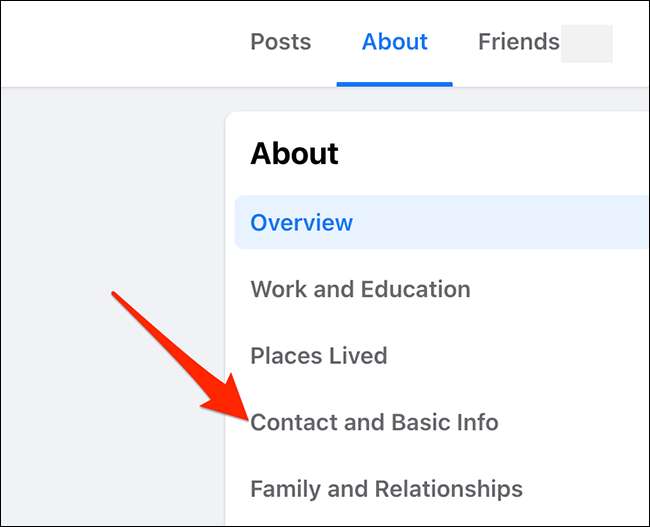This screenshot has width=650, height=527.
Task: Choose the Work and Education entry
Action: coord(360,289)
